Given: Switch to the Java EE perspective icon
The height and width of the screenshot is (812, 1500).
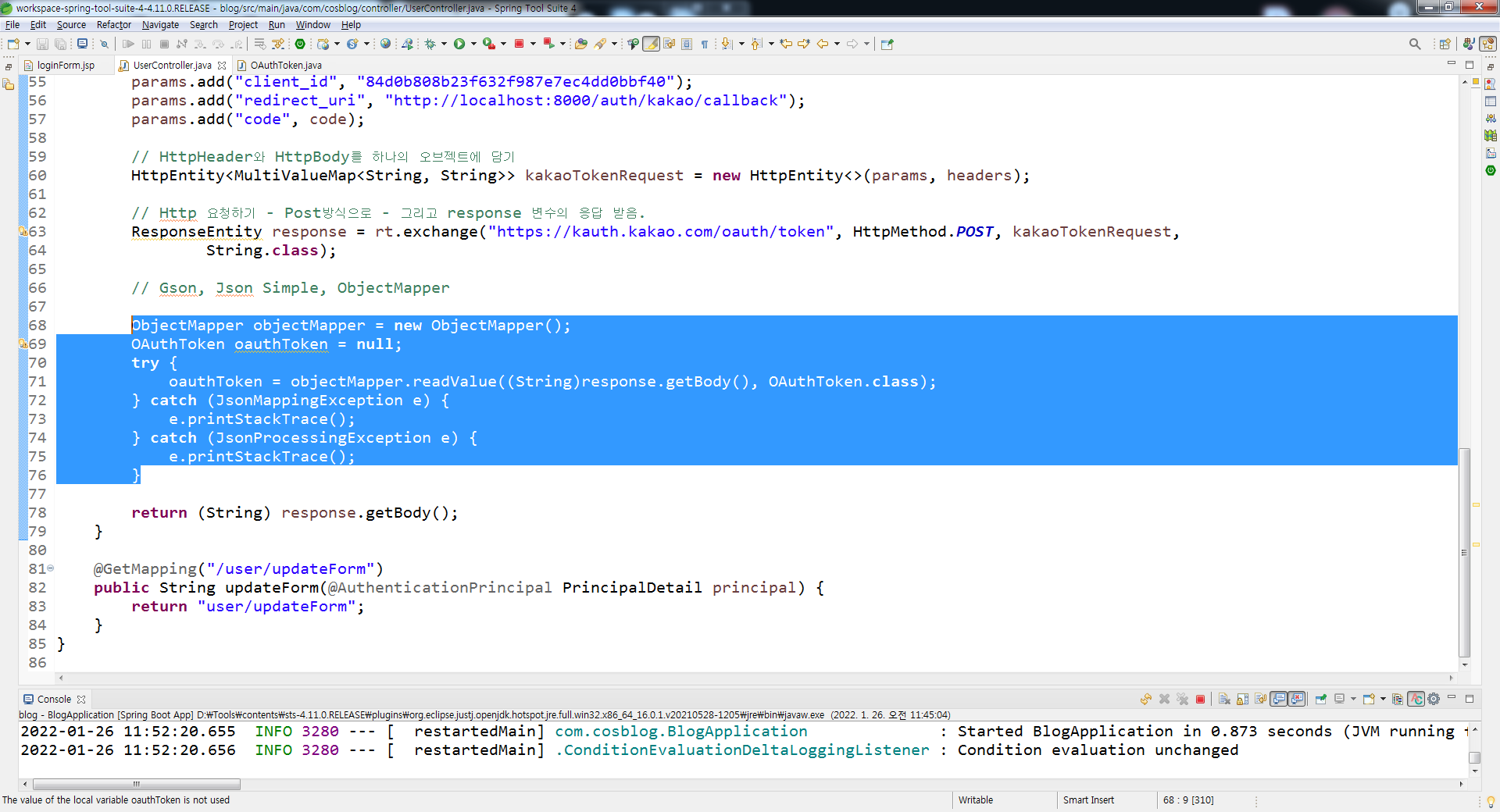Looking at the screenshot, I should click(x=1469, y=44).
